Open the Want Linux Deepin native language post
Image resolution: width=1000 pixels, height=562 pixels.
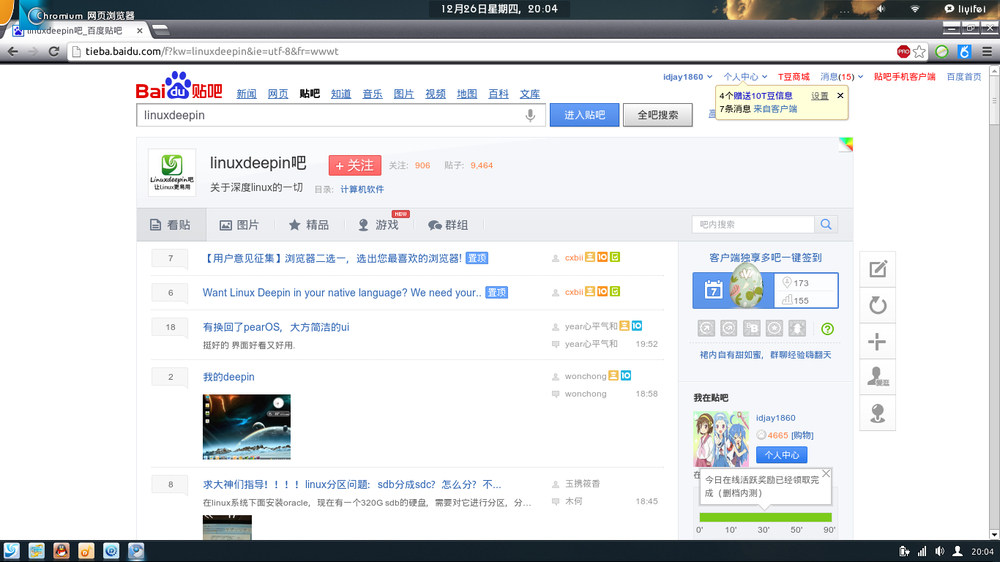click(342, 293)
